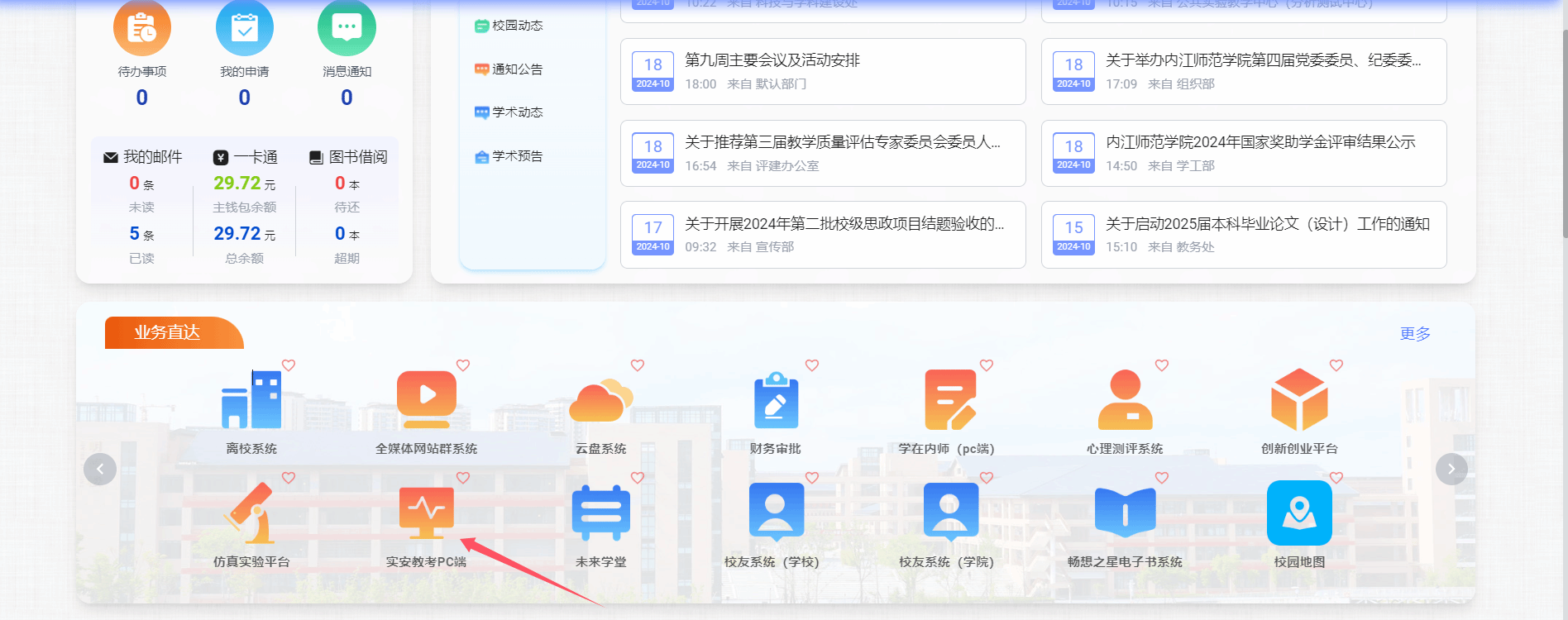The height and width of the screenshot is (620, 1568).
Task: Open 第九周主要会议及活动安排 notice
Action: (772, 60)
